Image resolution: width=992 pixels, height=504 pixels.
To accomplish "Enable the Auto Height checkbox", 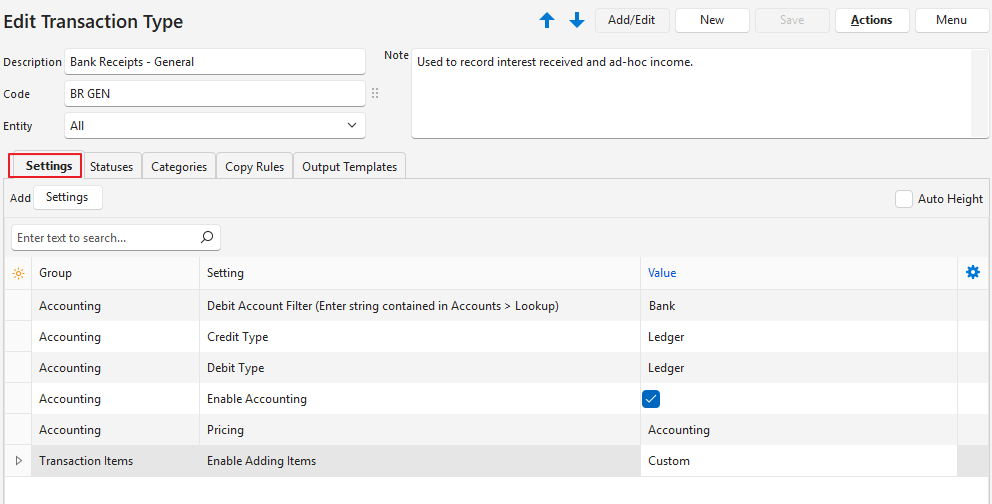I will 904,199.
